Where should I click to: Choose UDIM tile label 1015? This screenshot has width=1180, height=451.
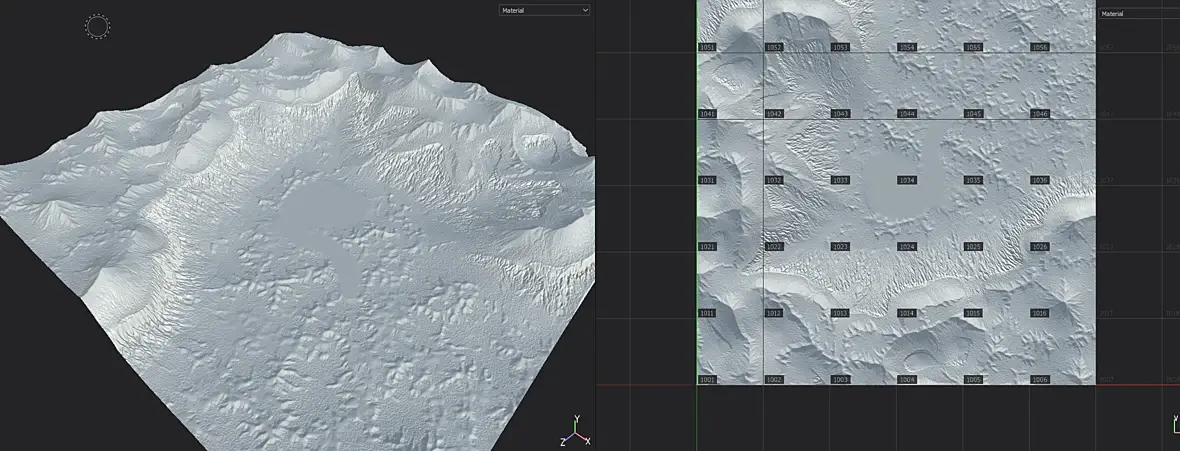pos(973,314)
